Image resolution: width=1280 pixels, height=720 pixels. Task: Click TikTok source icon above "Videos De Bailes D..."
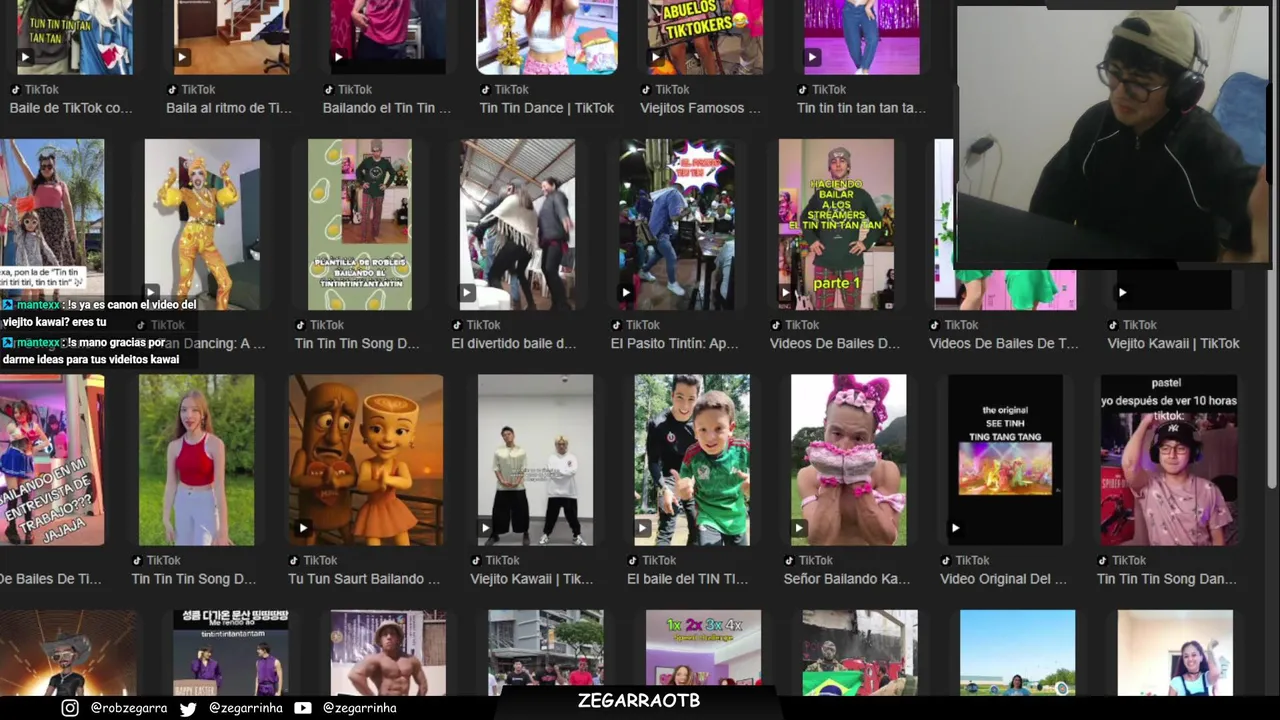pyautogui.click(x=775, y=325)
